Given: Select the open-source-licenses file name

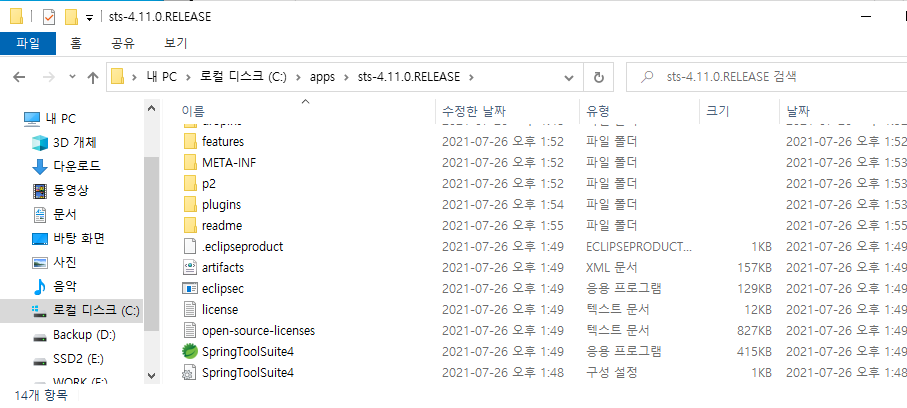Looking at the screenshot, I should click(x=259, y=331).
